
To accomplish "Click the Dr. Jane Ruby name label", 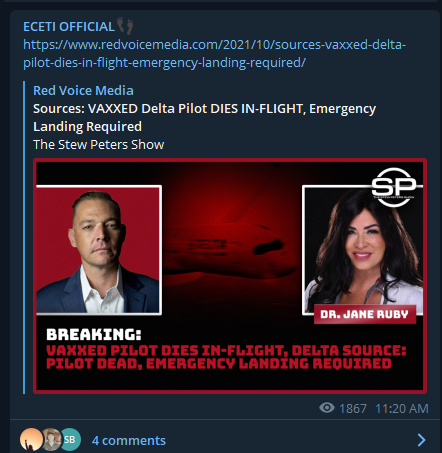I will [x=365, y=314].
